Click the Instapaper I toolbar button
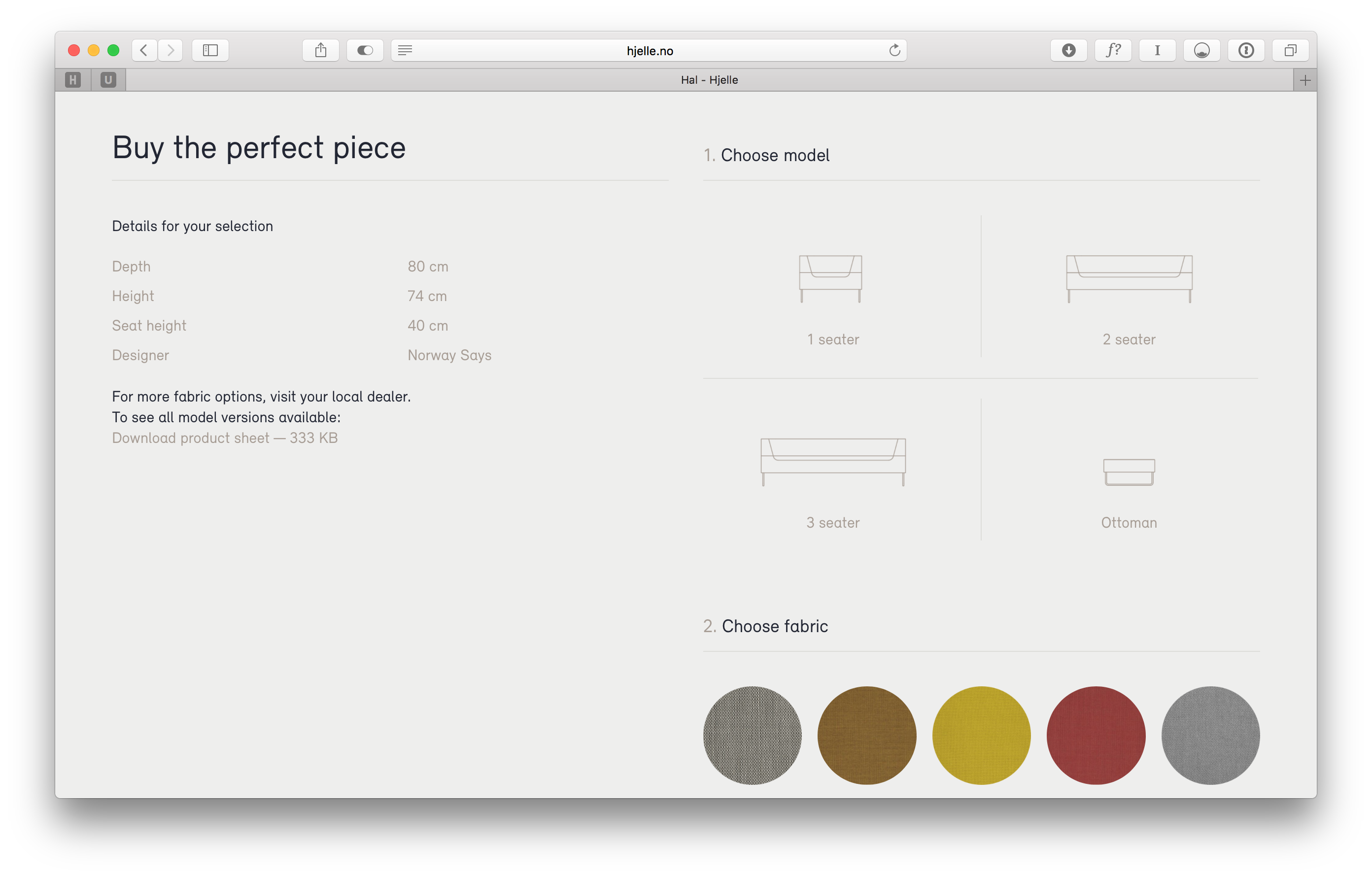The height and width of the screenshot is (877, 1372). [1157, 50]
